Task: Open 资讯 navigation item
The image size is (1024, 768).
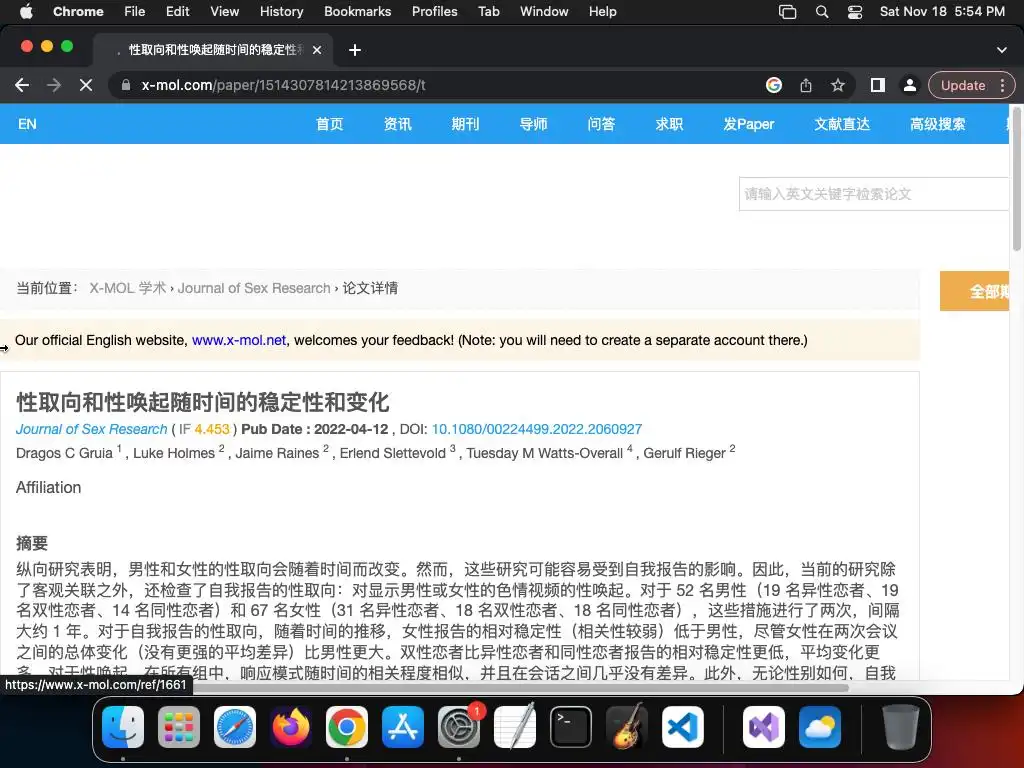Action: [x=397, y=124]
